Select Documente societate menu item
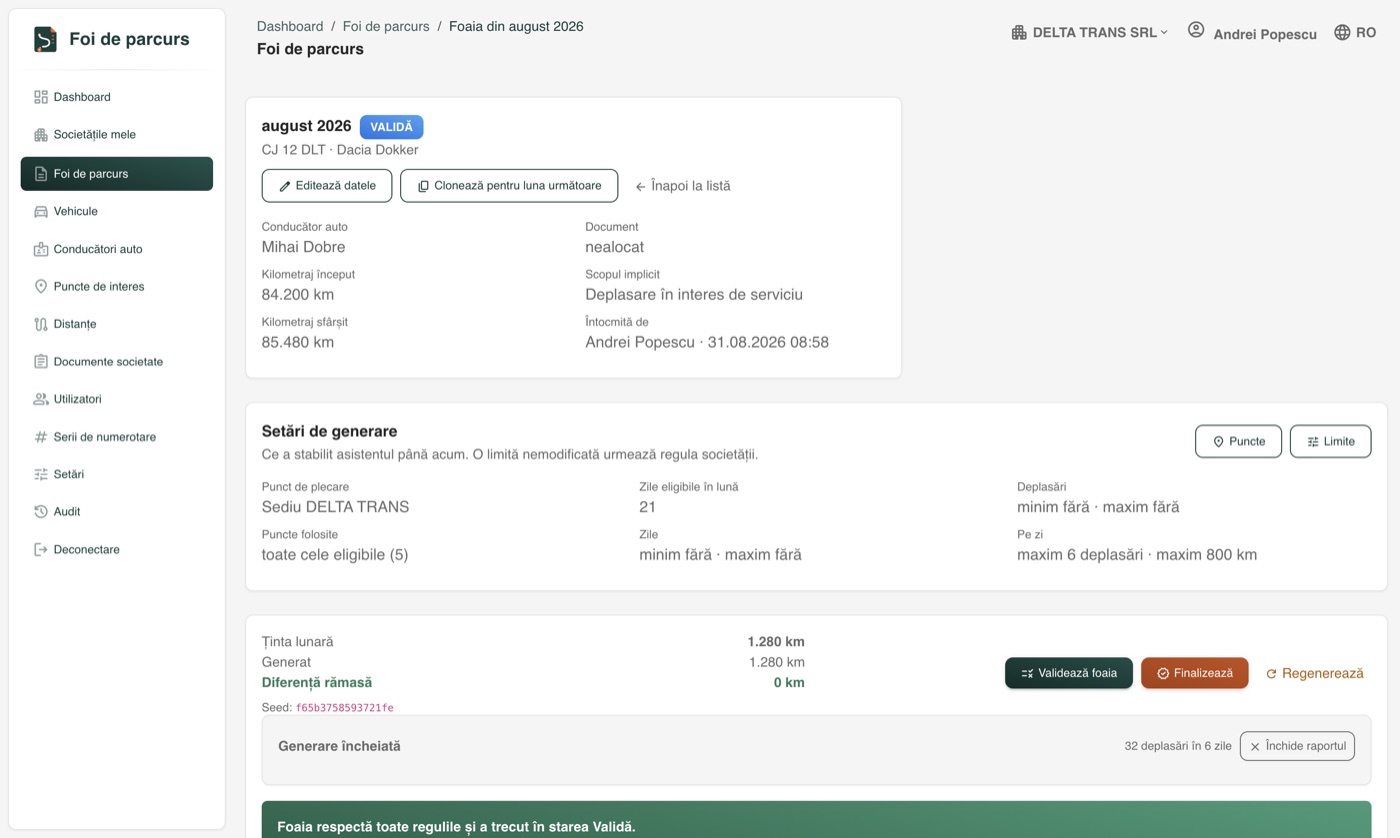The height and width of the screenshot is (838, 1400). (117, 362)
